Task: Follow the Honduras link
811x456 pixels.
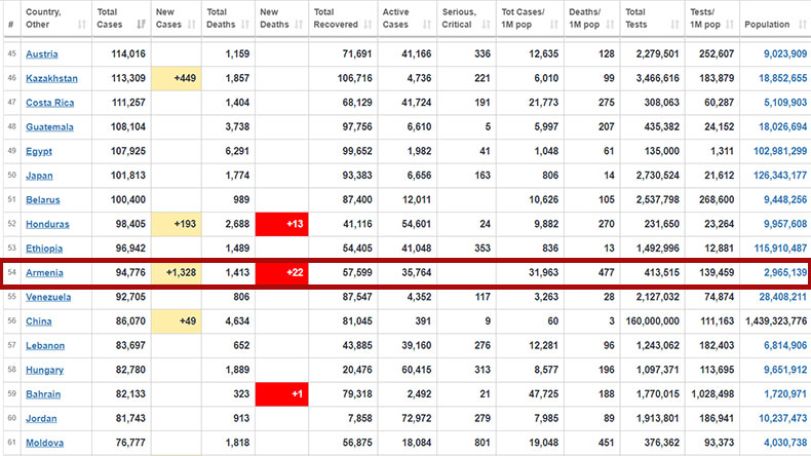Action: click(48, 224)
